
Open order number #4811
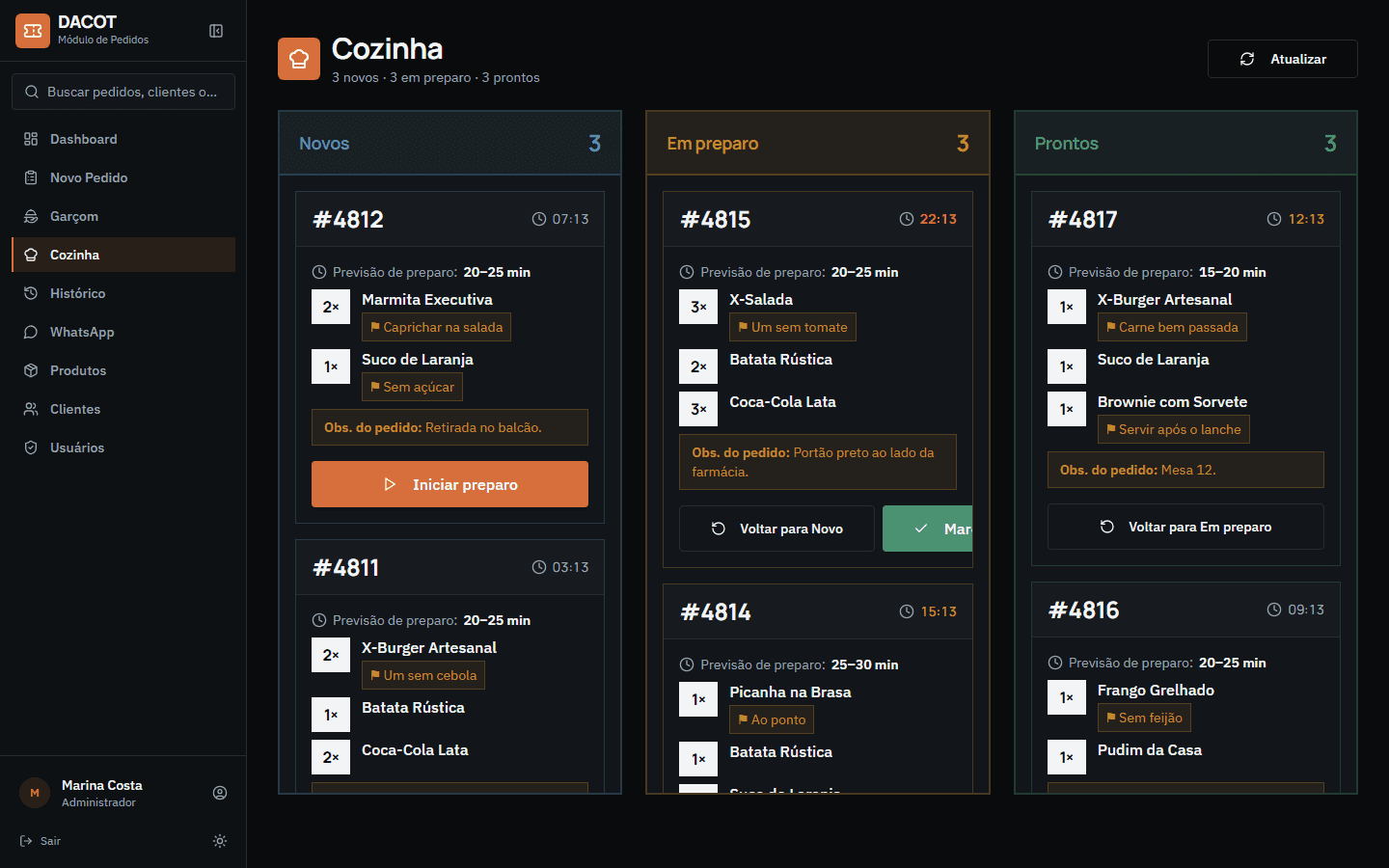tap(346, 567)
